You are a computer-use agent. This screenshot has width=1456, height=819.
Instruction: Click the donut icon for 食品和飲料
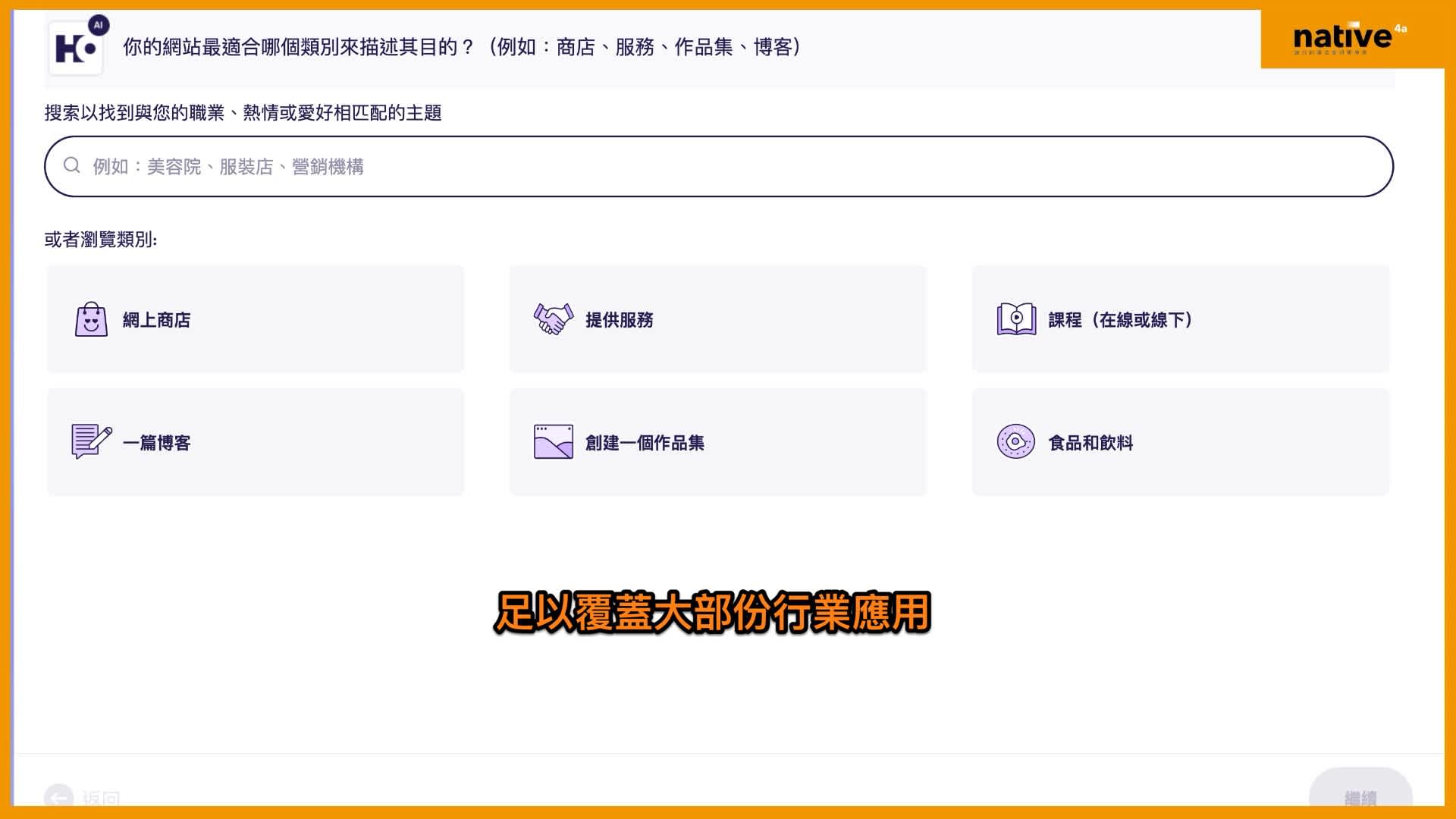(1015, 441)
